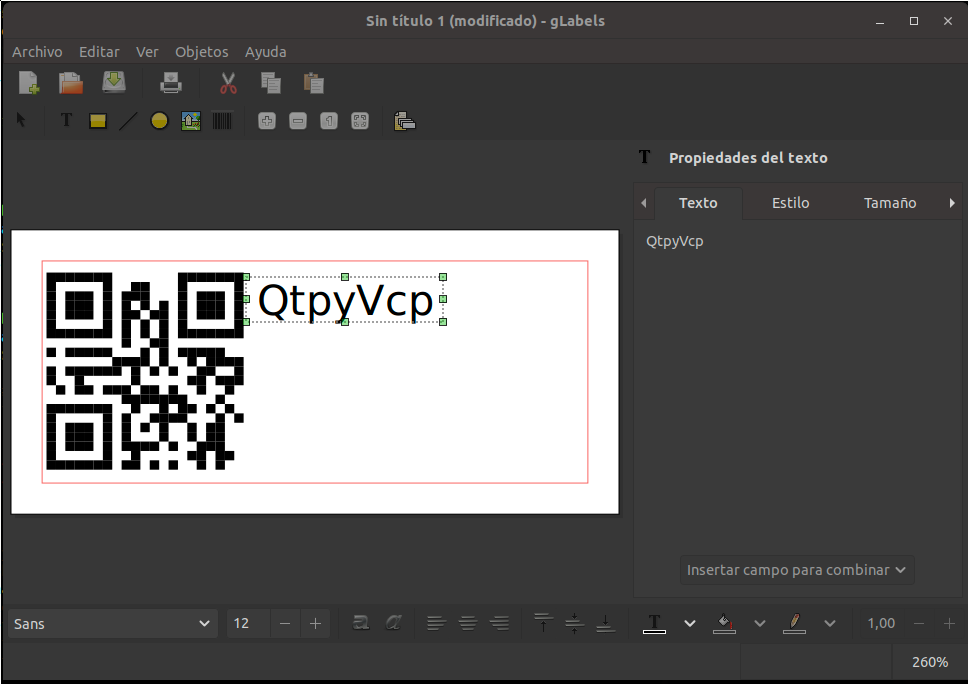The image size is (968, 684).
Task: Switch to the Texto tab
Action: click(x=698, y=203)
